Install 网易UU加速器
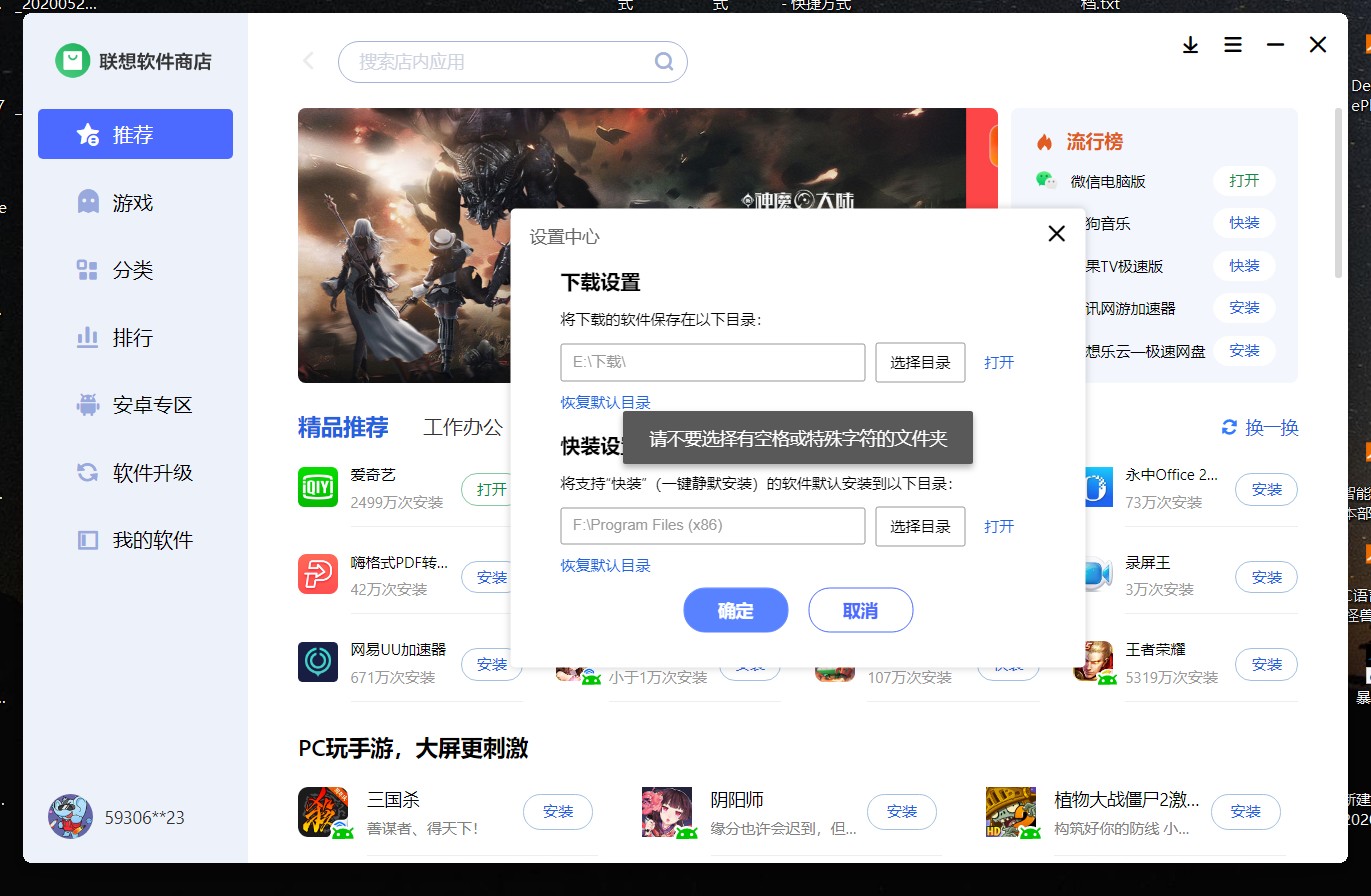The width and height of the screenshot is (1371, 896). pos(491,664)
